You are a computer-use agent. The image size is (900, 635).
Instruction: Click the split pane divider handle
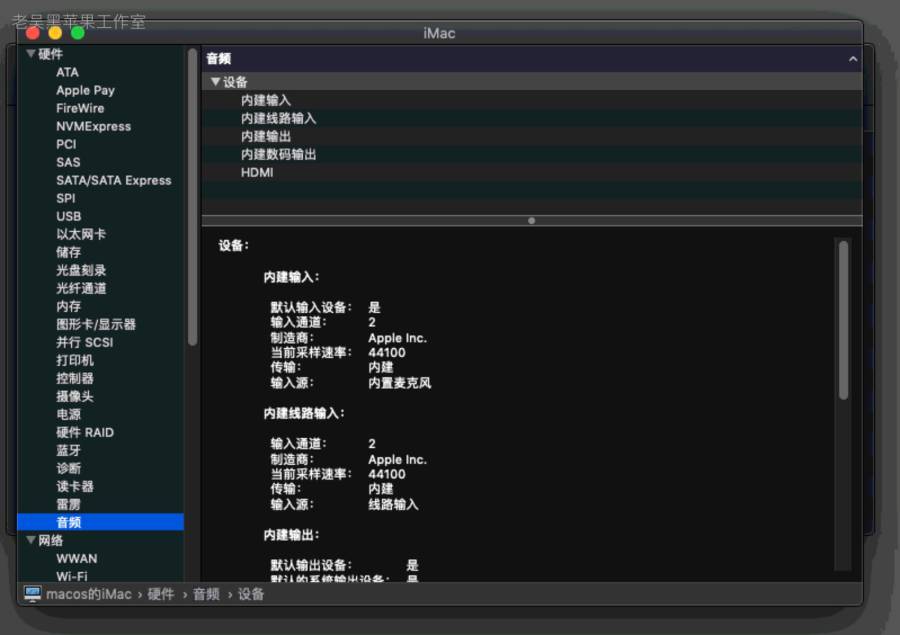click(x=531, y=220)
